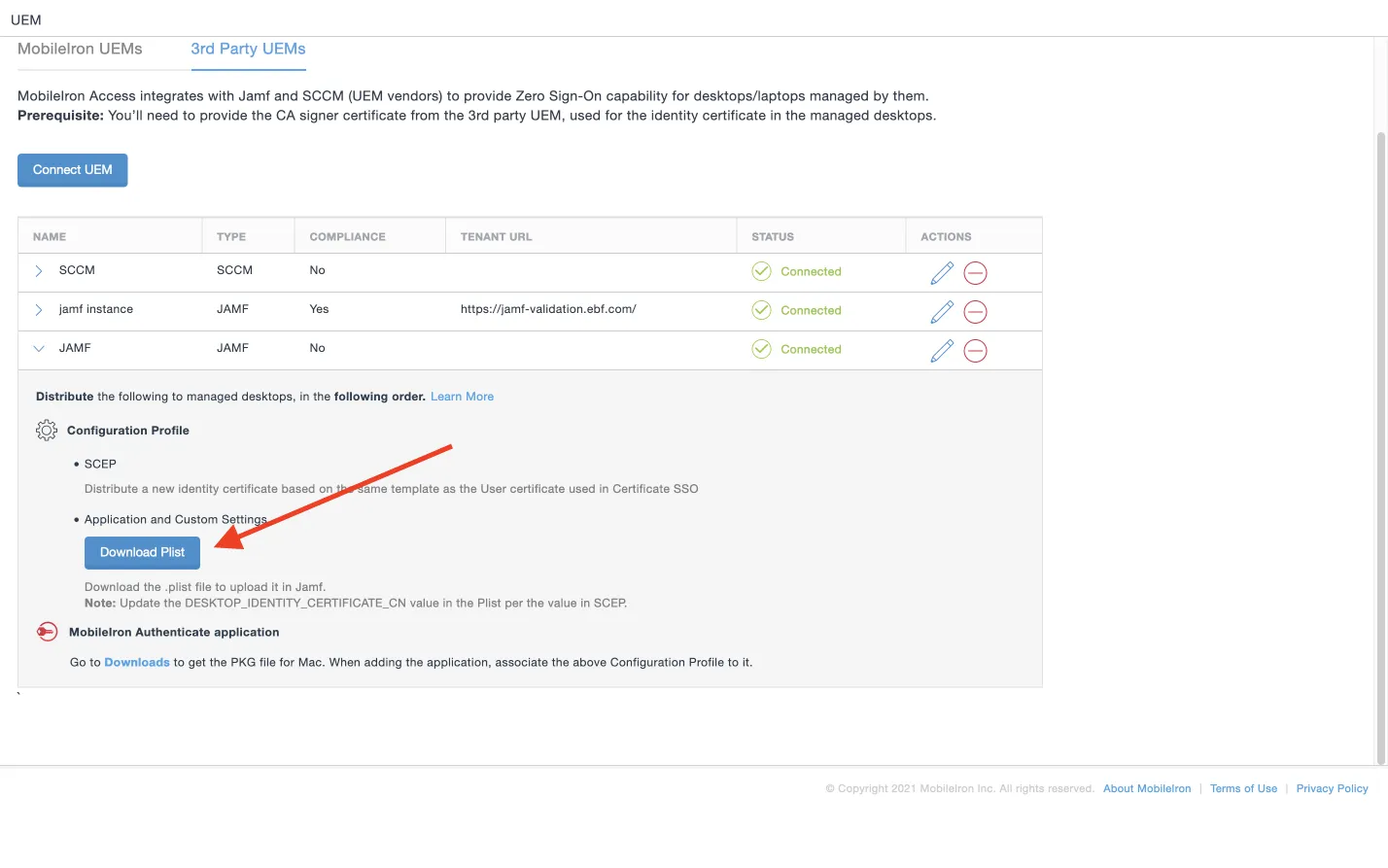Click the SCEP bullet text
This screenshot has width=1388, height=868.
100,465
